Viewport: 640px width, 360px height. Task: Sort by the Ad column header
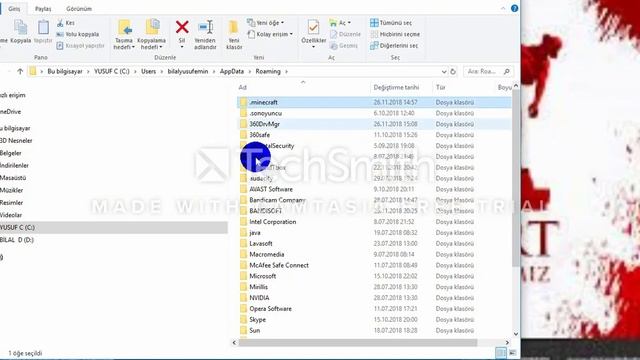tap(242, 87)
